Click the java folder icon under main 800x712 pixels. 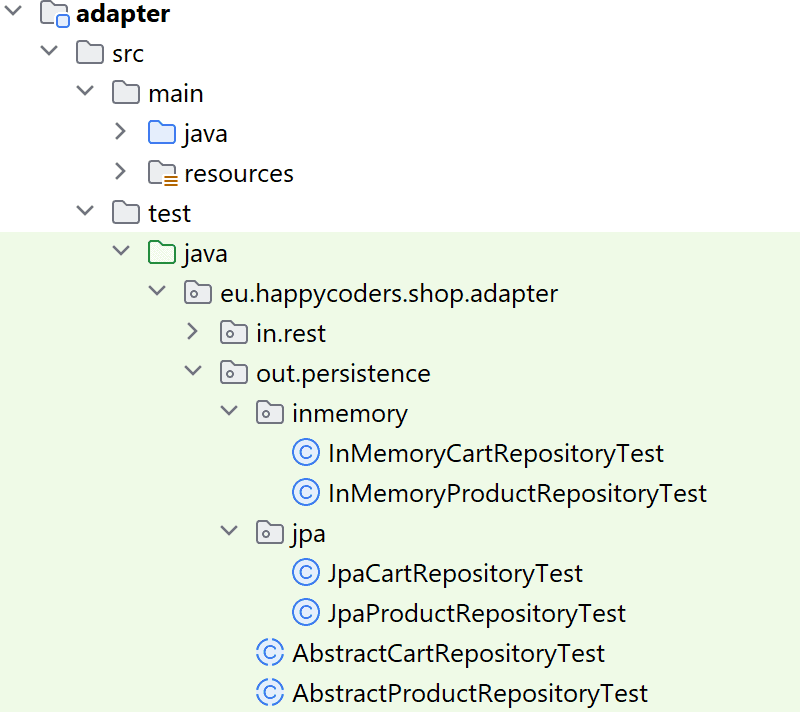[x=161, y=132]
